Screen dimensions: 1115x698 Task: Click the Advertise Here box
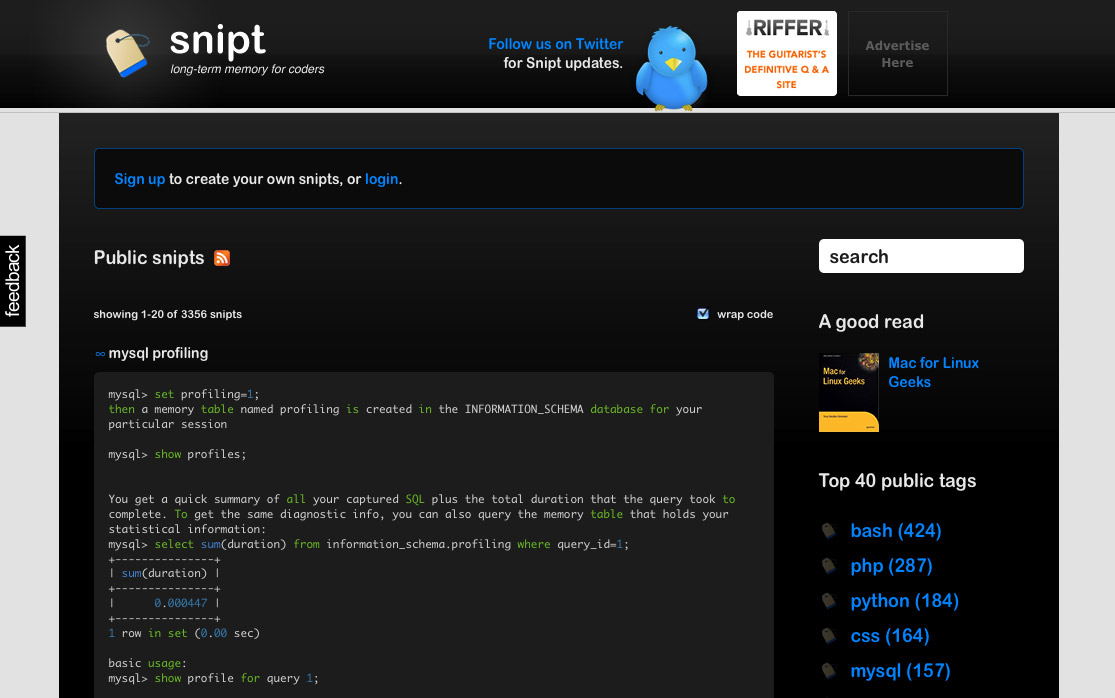coord(897,53)
